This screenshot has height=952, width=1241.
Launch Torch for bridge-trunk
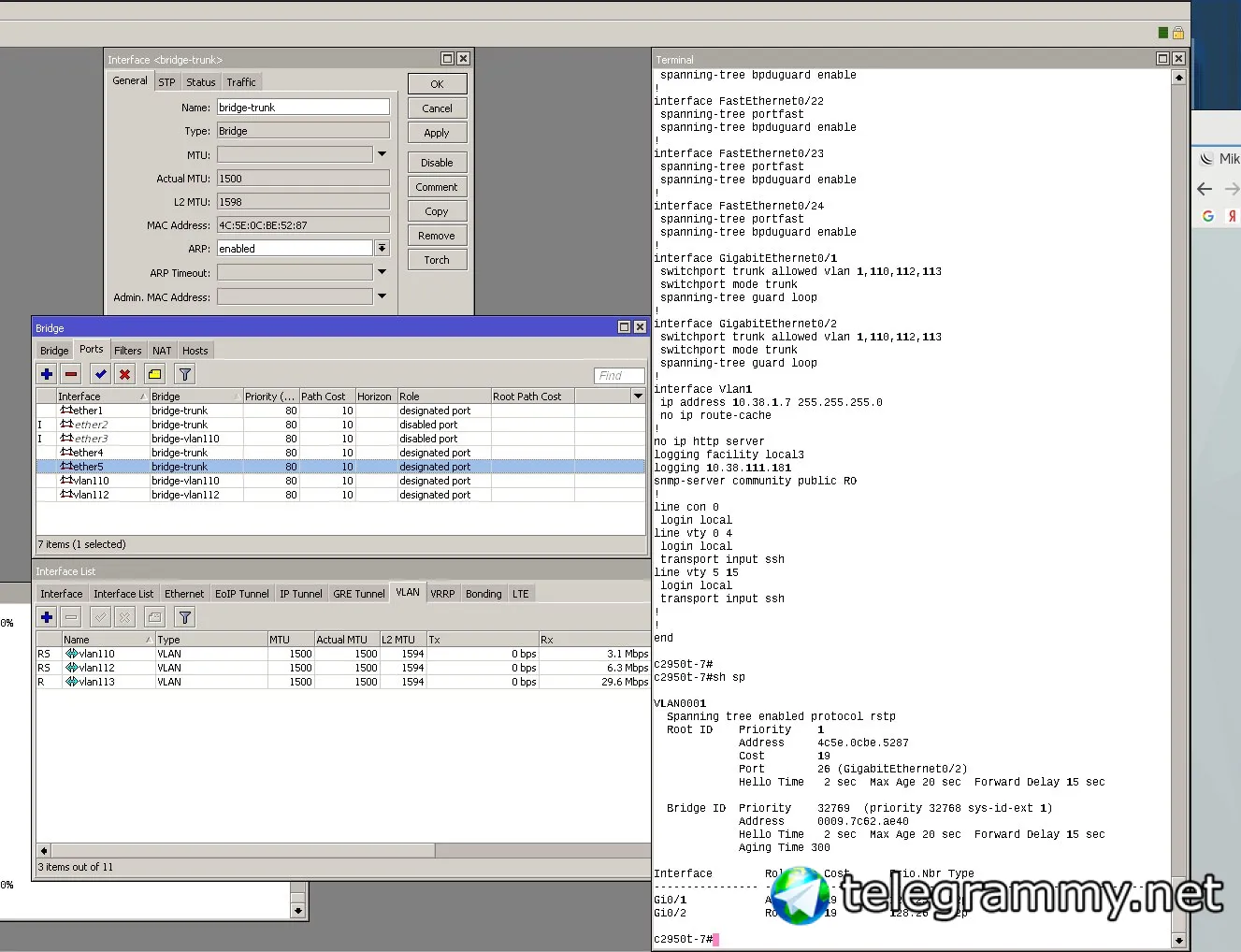[437, 260]
